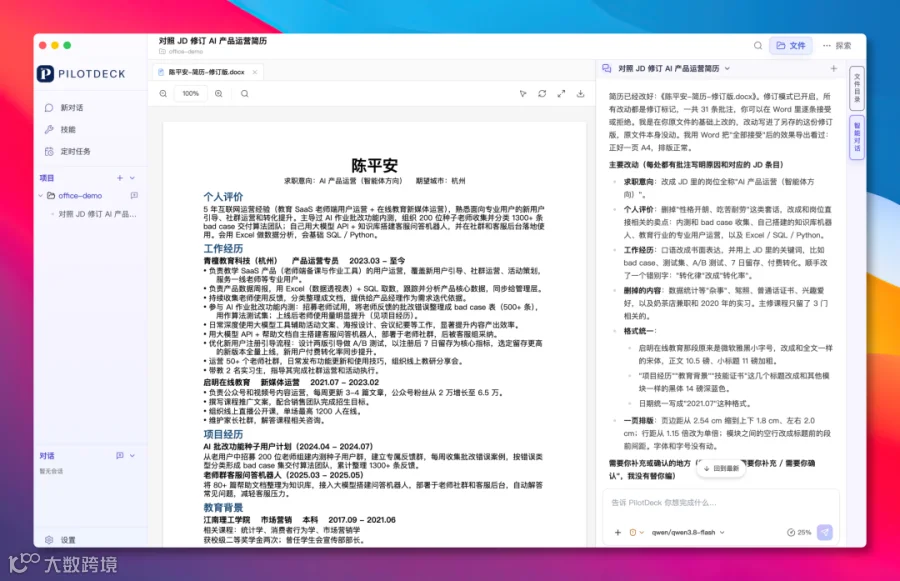Download the docx file

point(580,94)
